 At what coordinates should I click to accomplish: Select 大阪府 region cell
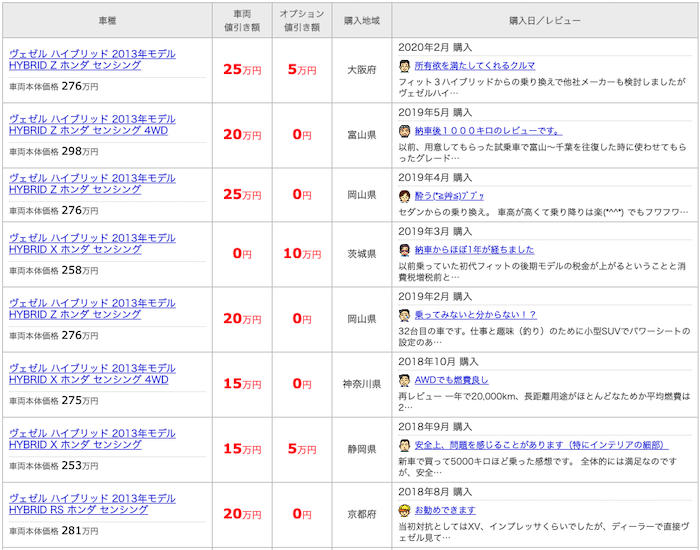[x=362, y=71]
